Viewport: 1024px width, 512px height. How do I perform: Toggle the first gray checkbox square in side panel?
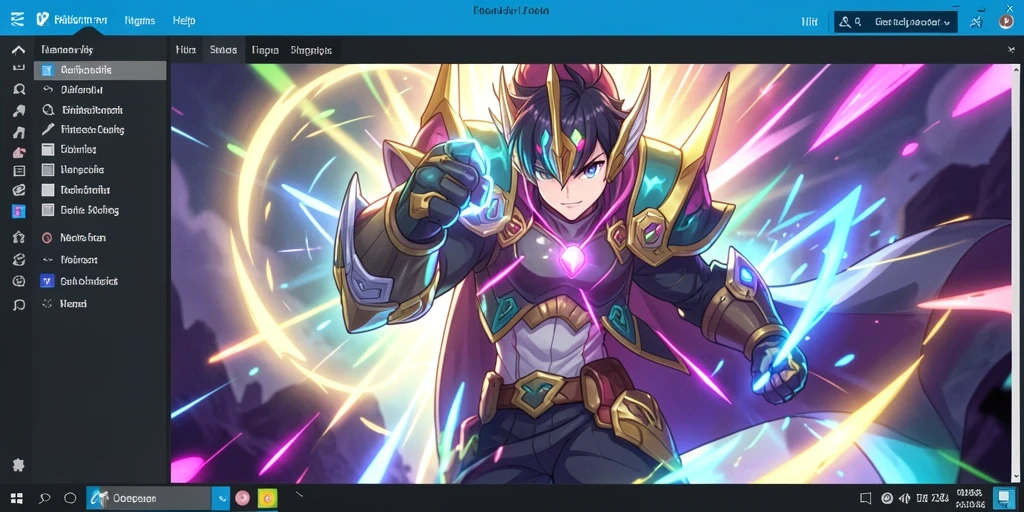47,150
